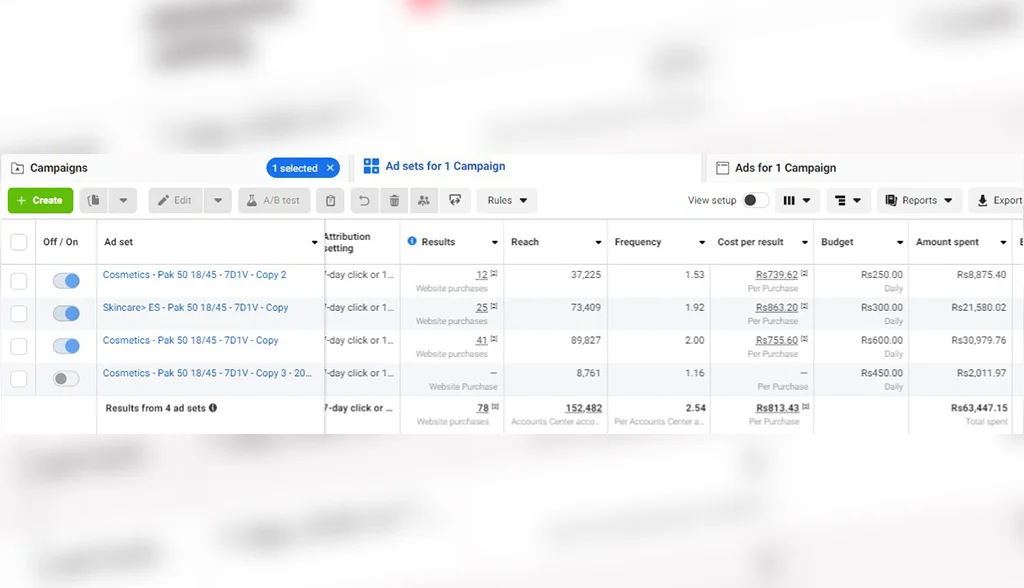Check the box for Skincare ES ad set

pyautogui.click(x=19, y=314)
